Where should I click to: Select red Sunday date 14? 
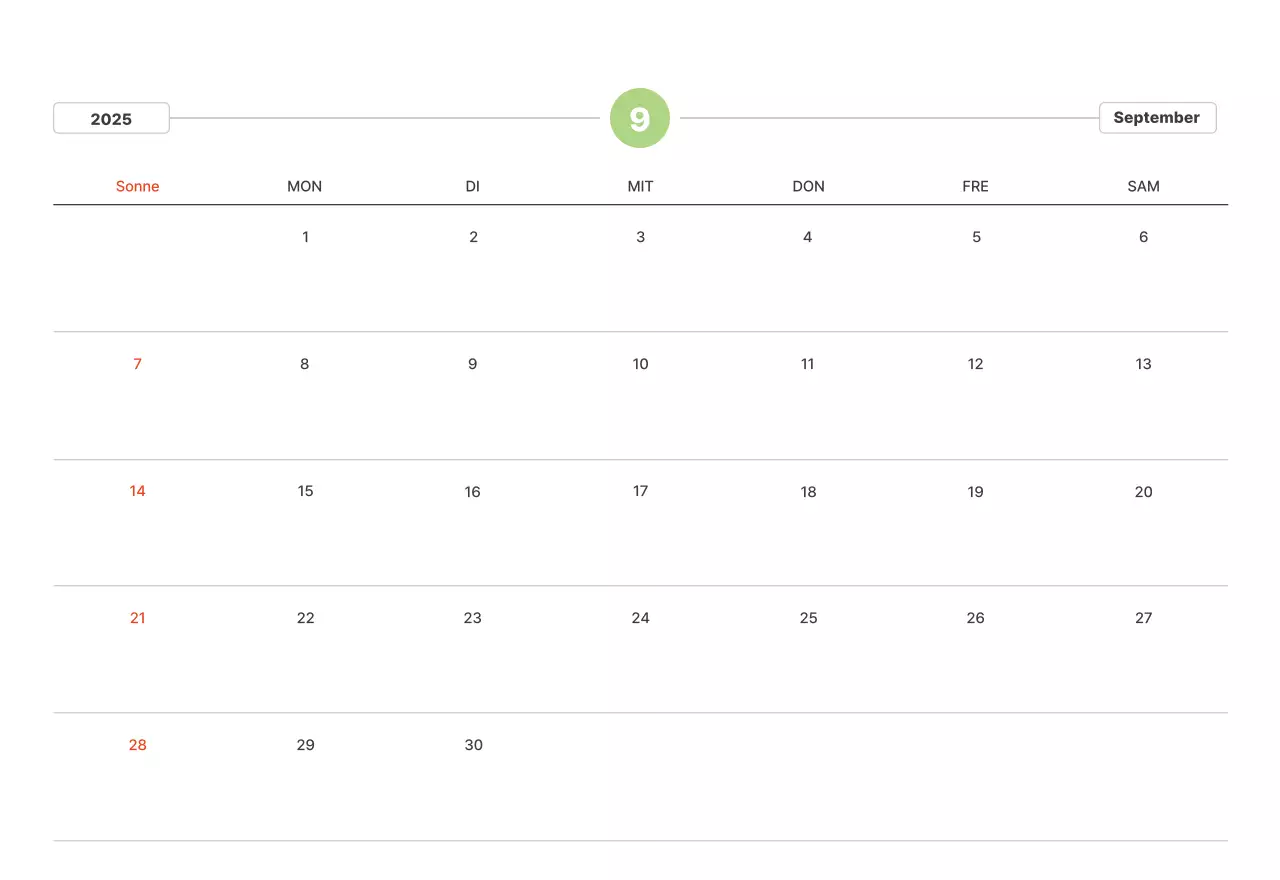pos(137,491)
